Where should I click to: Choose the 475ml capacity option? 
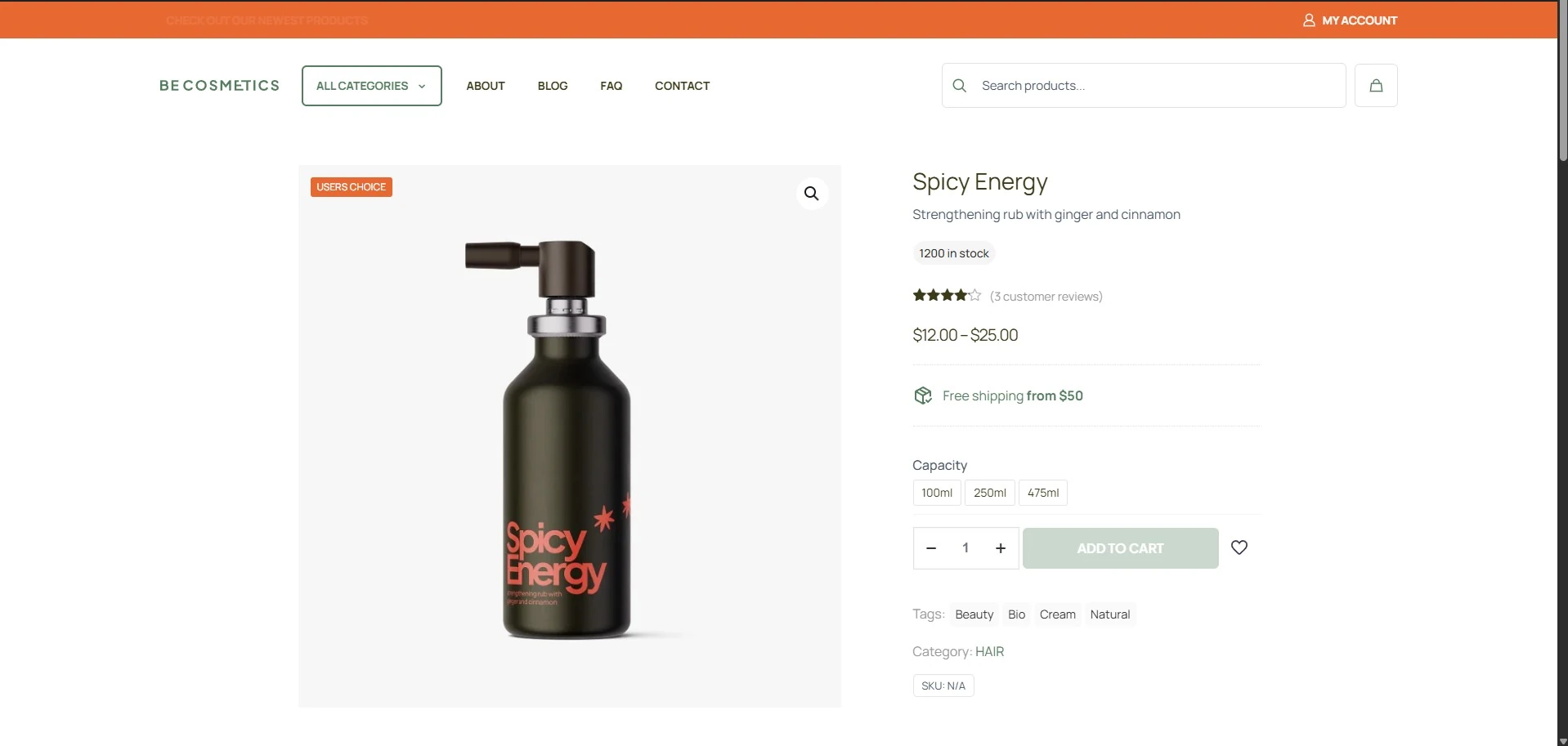(1042, 493)
